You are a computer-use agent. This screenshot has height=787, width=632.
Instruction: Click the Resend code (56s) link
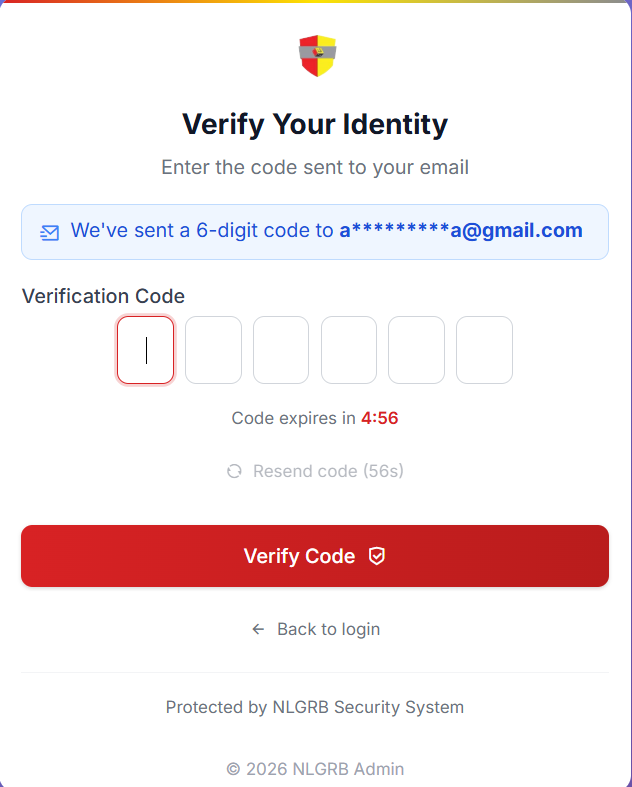(x=328, y=471)
